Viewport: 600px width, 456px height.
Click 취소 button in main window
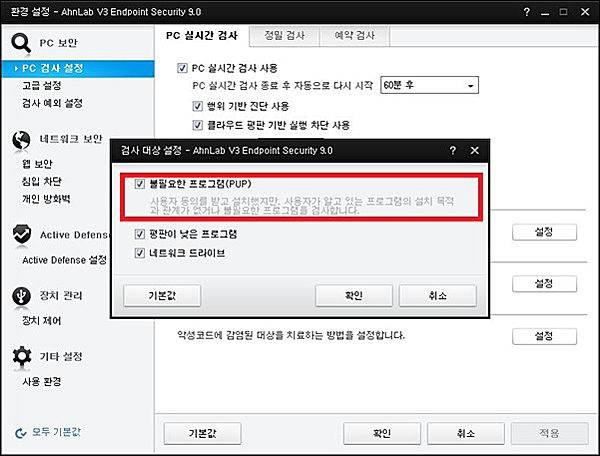click(466, 433)
